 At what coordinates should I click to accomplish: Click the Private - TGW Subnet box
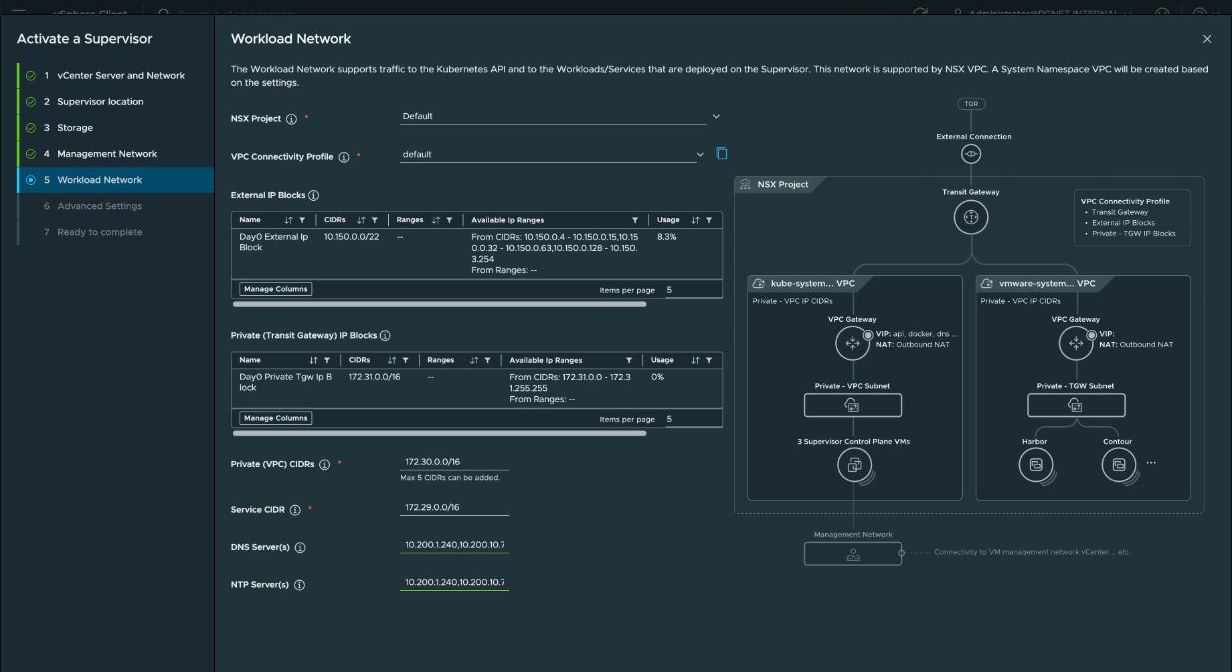pyautogui.click(x=1076, y=405)
